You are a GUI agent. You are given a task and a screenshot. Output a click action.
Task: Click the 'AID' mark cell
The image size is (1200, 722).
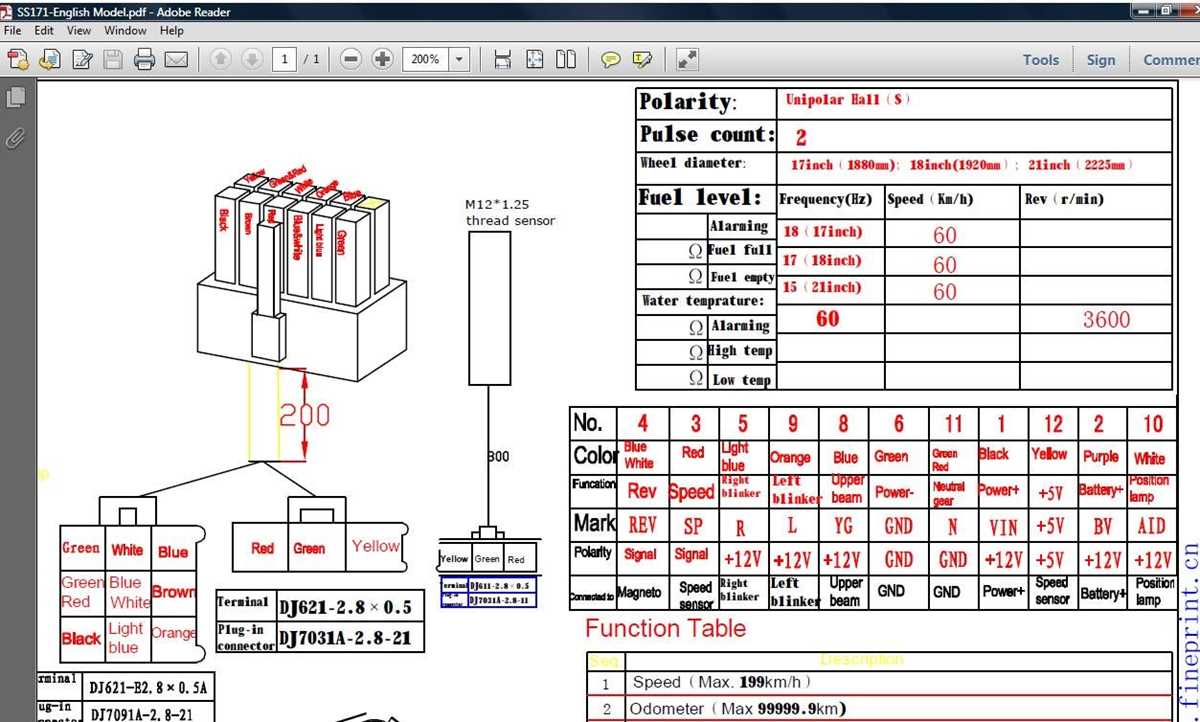(1151, 526)
